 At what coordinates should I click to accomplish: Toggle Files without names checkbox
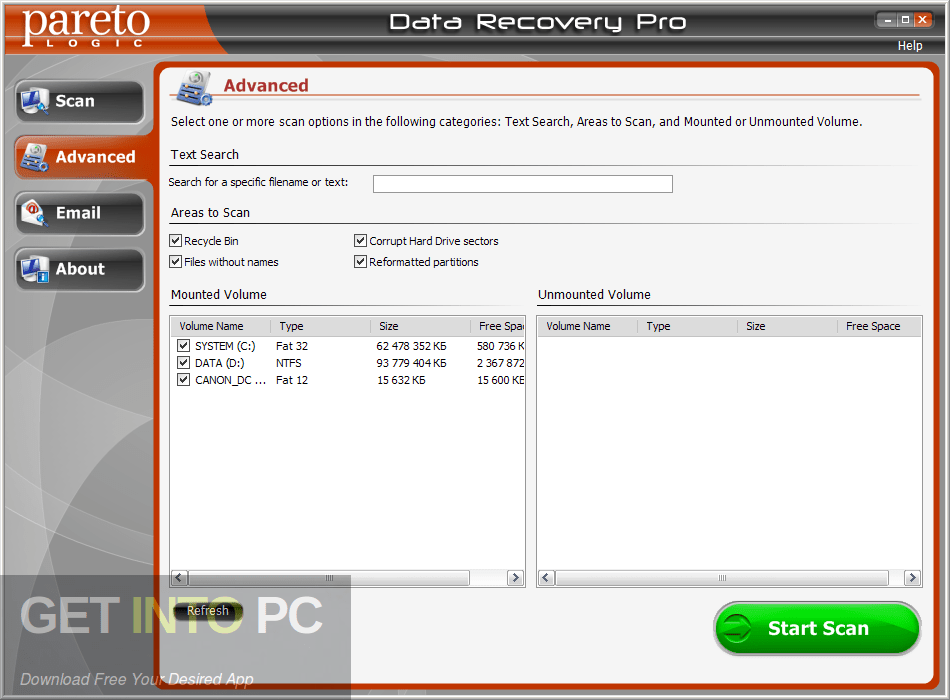176,261
